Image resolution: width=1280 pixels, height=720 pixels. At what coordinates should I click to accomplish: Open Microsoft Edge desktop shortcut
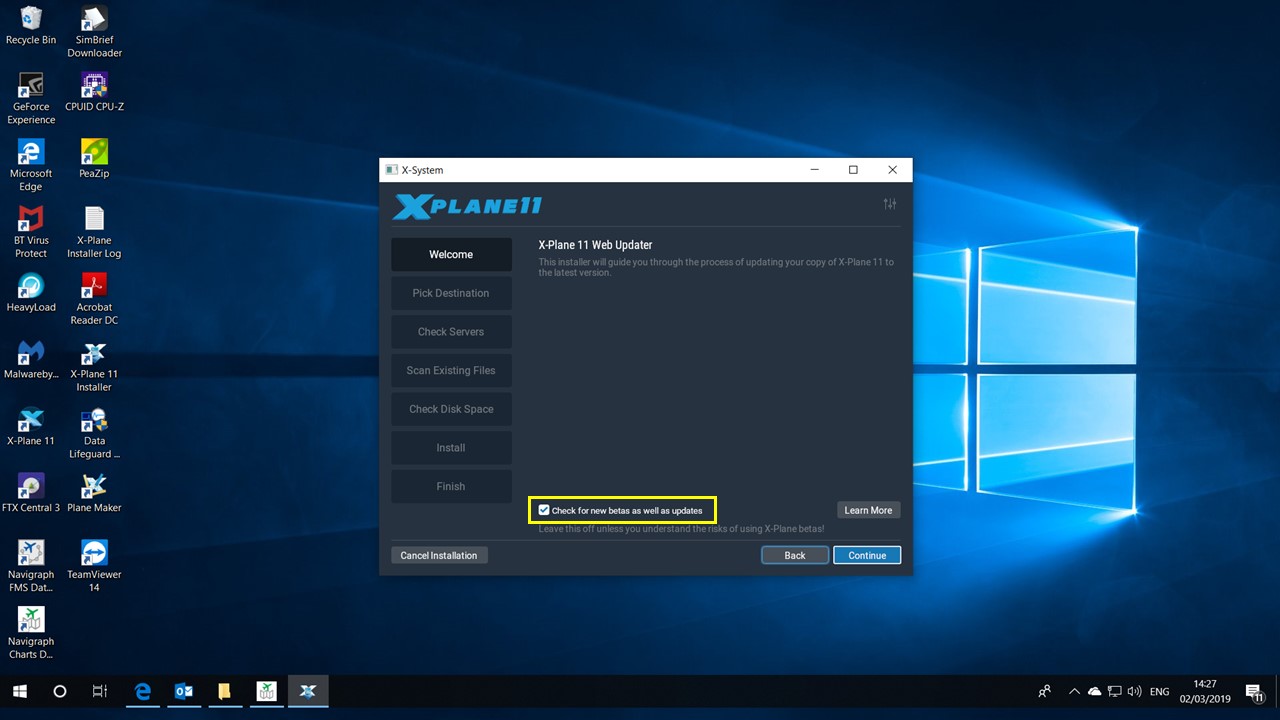31,165
